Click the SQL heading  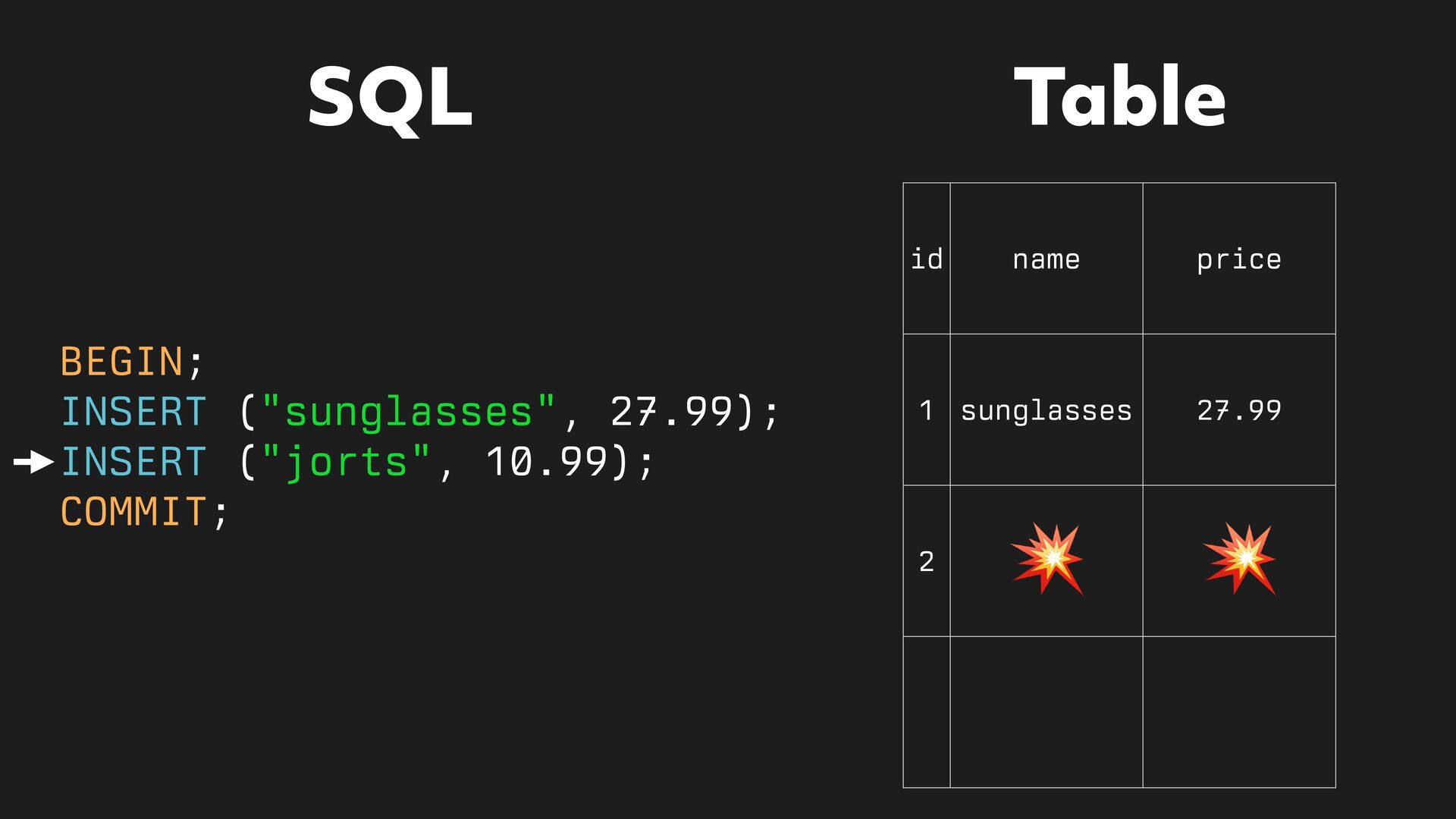click(390, 98)
